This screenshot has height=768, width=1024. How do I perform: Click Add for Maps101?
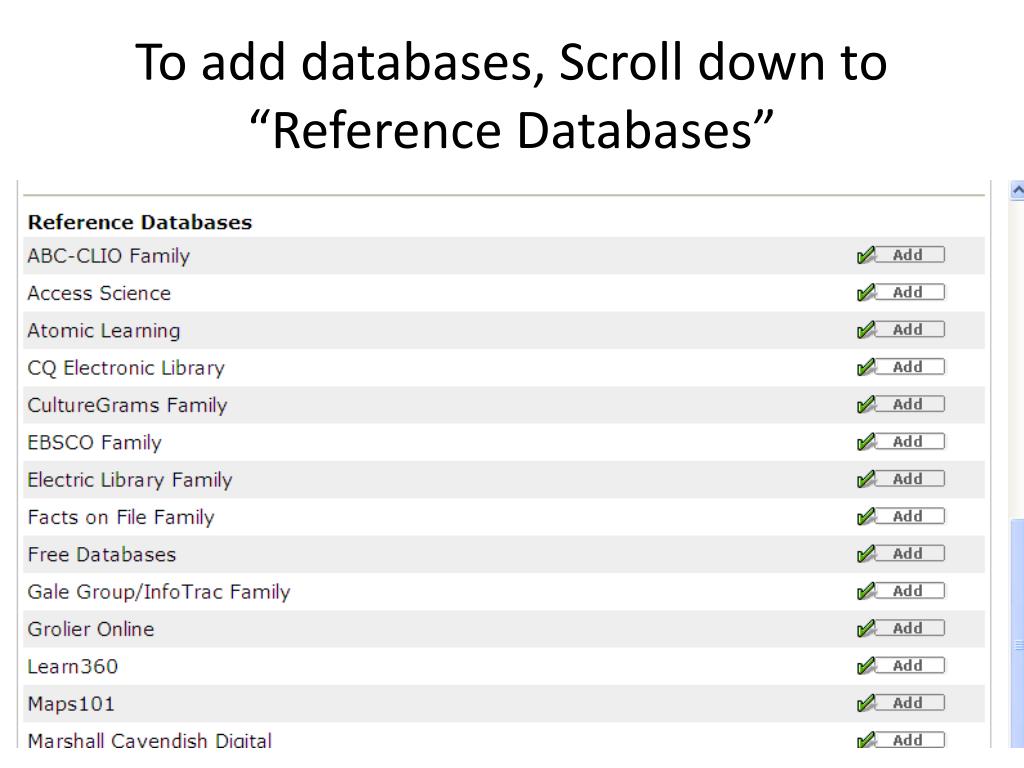click(x=901, y=703)
